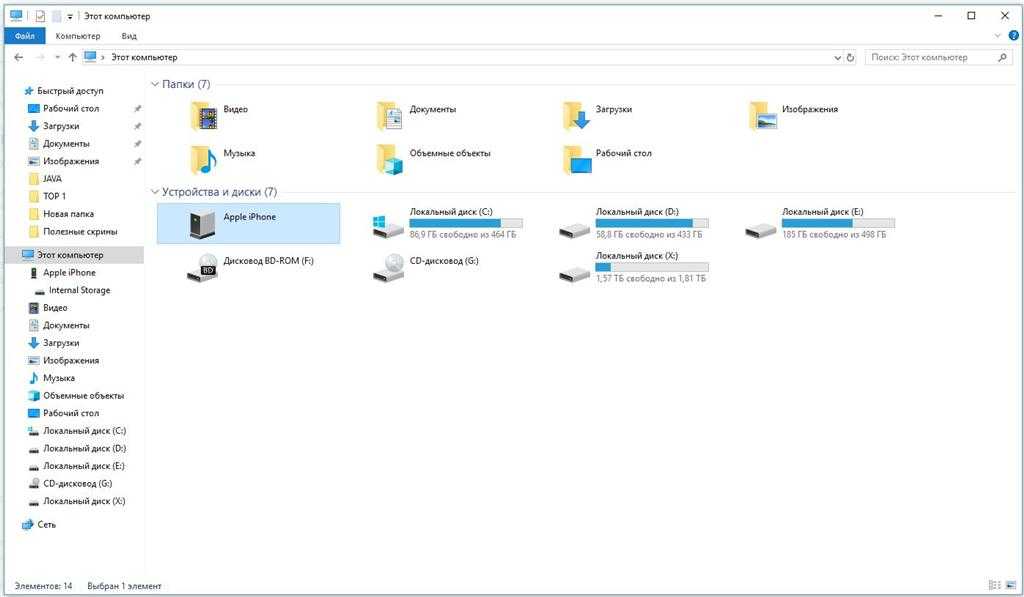Image resolution: width=1024 pixels, height=597 pixels.
Task: Open Новая папка in sidebar
Action: point(68,214)
